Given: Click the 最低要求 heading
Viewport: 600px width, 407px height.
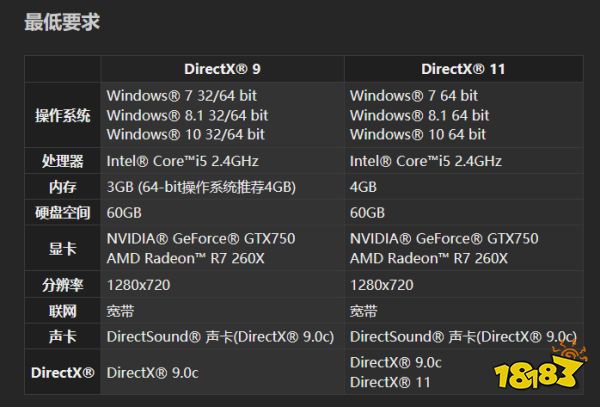Looking at the screenshot, I should [x=62, y=22].
